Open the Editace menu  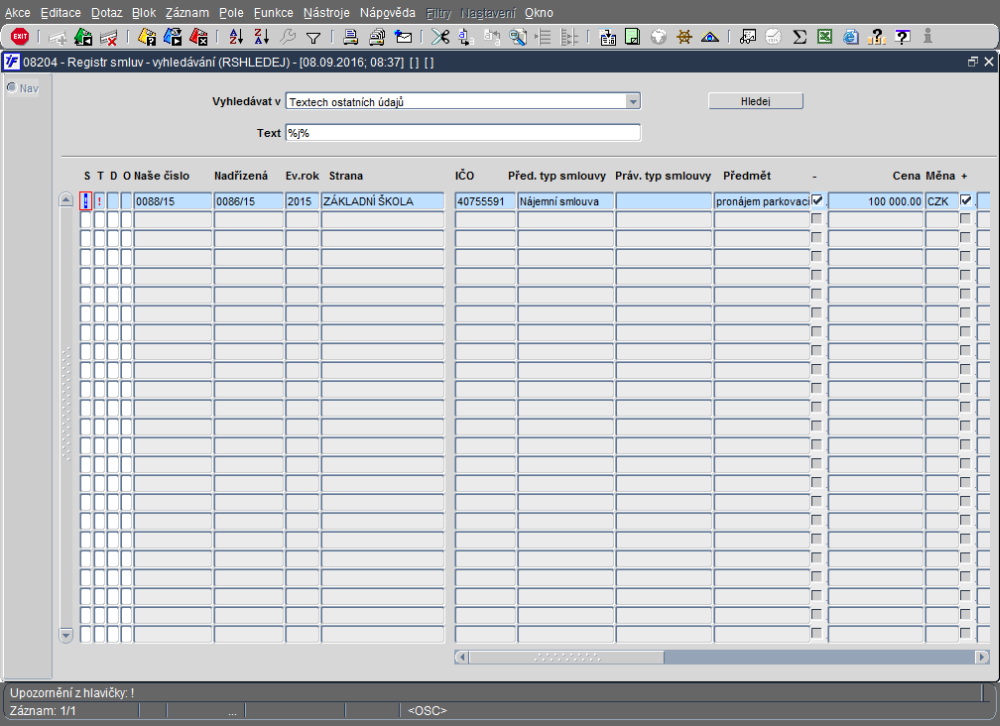61,13
